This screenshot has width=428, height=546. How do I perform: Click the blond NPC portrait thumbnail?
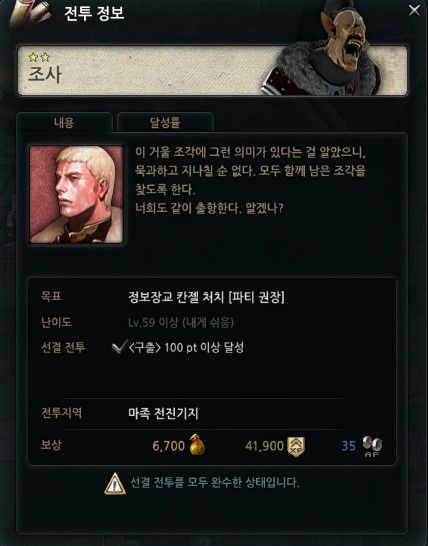pyautogui.click(x=76, y=194)
